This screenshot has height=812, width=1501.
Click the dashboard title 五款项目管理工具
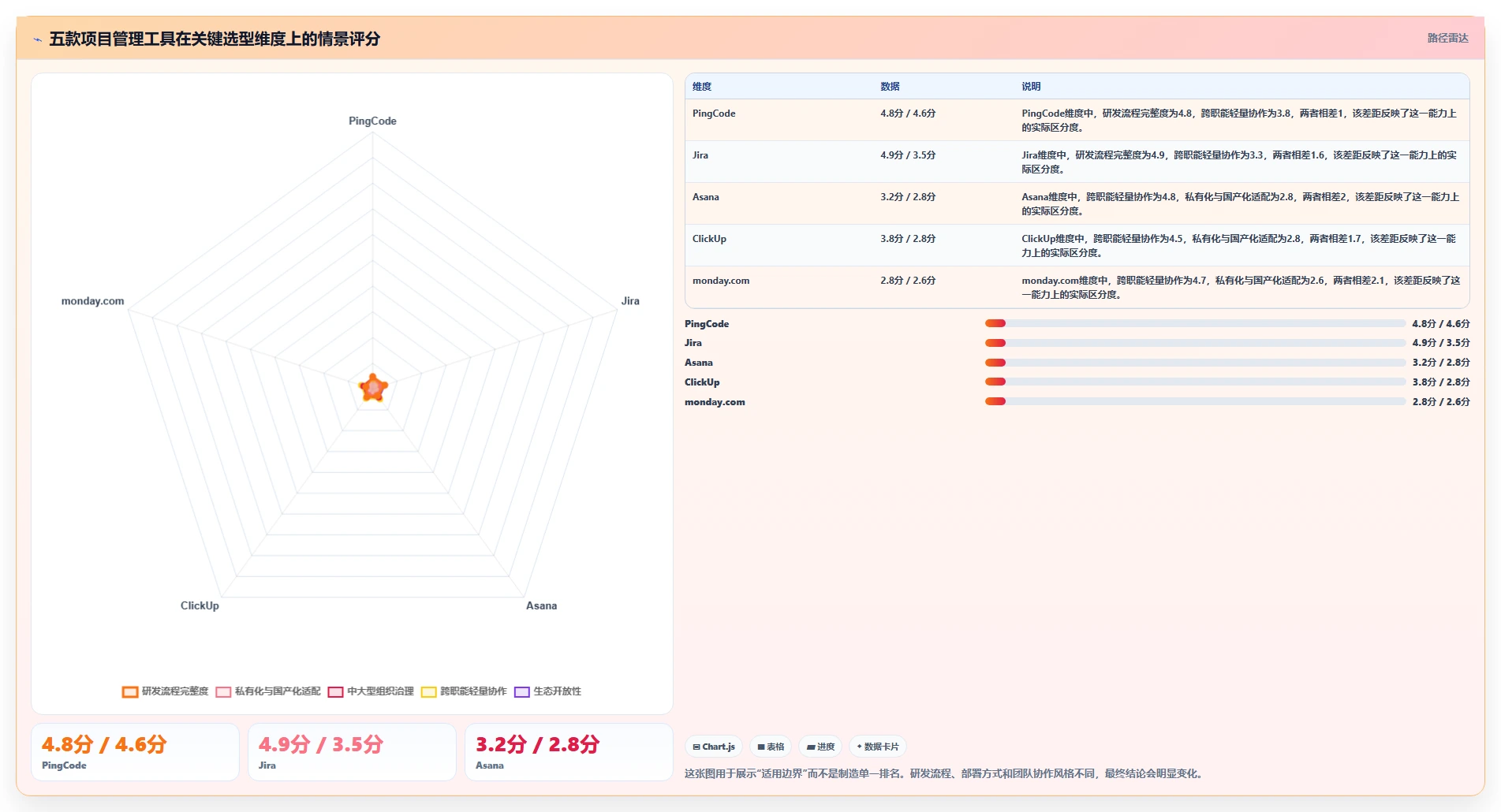(x=215, y=39)
